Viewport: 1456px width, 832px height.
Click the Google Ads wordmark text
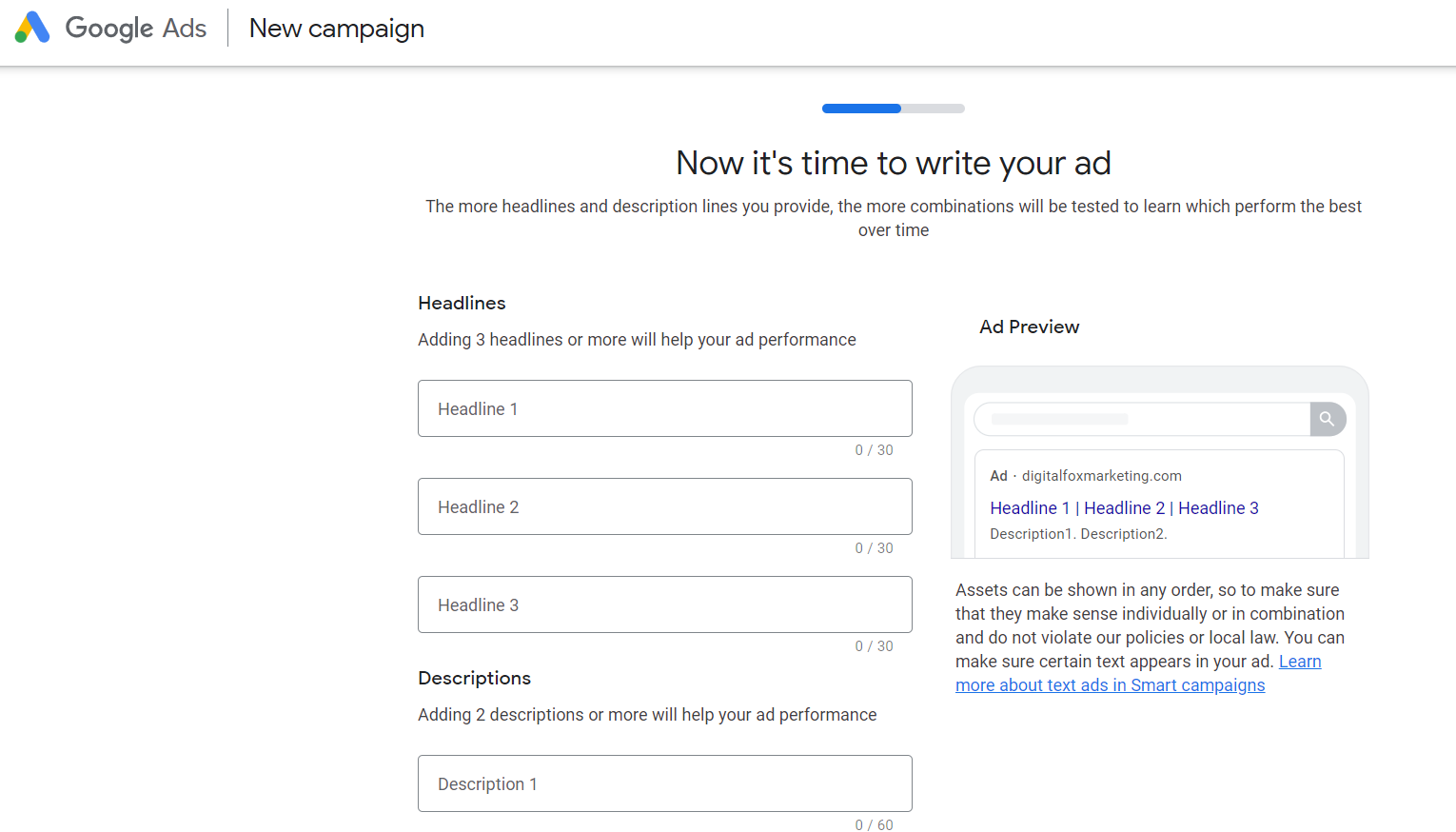[x=135, y=29]
